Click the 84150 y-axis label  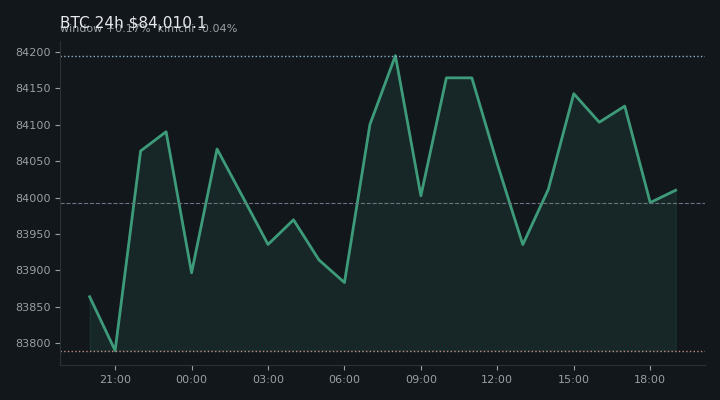[33, 88]
